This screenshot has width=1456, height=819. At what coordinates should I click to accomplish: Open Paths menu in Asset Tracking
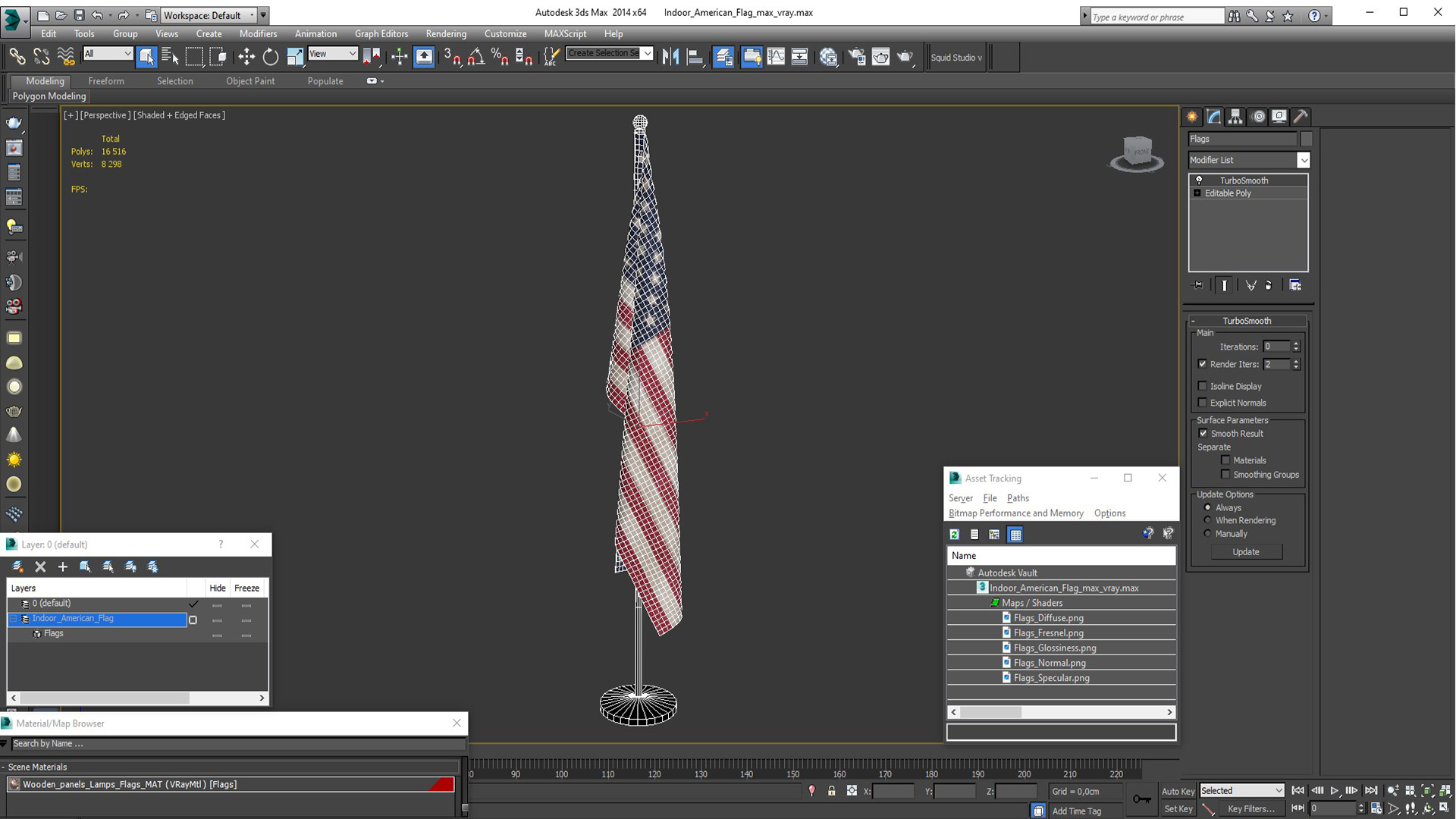click(1018, 498)
